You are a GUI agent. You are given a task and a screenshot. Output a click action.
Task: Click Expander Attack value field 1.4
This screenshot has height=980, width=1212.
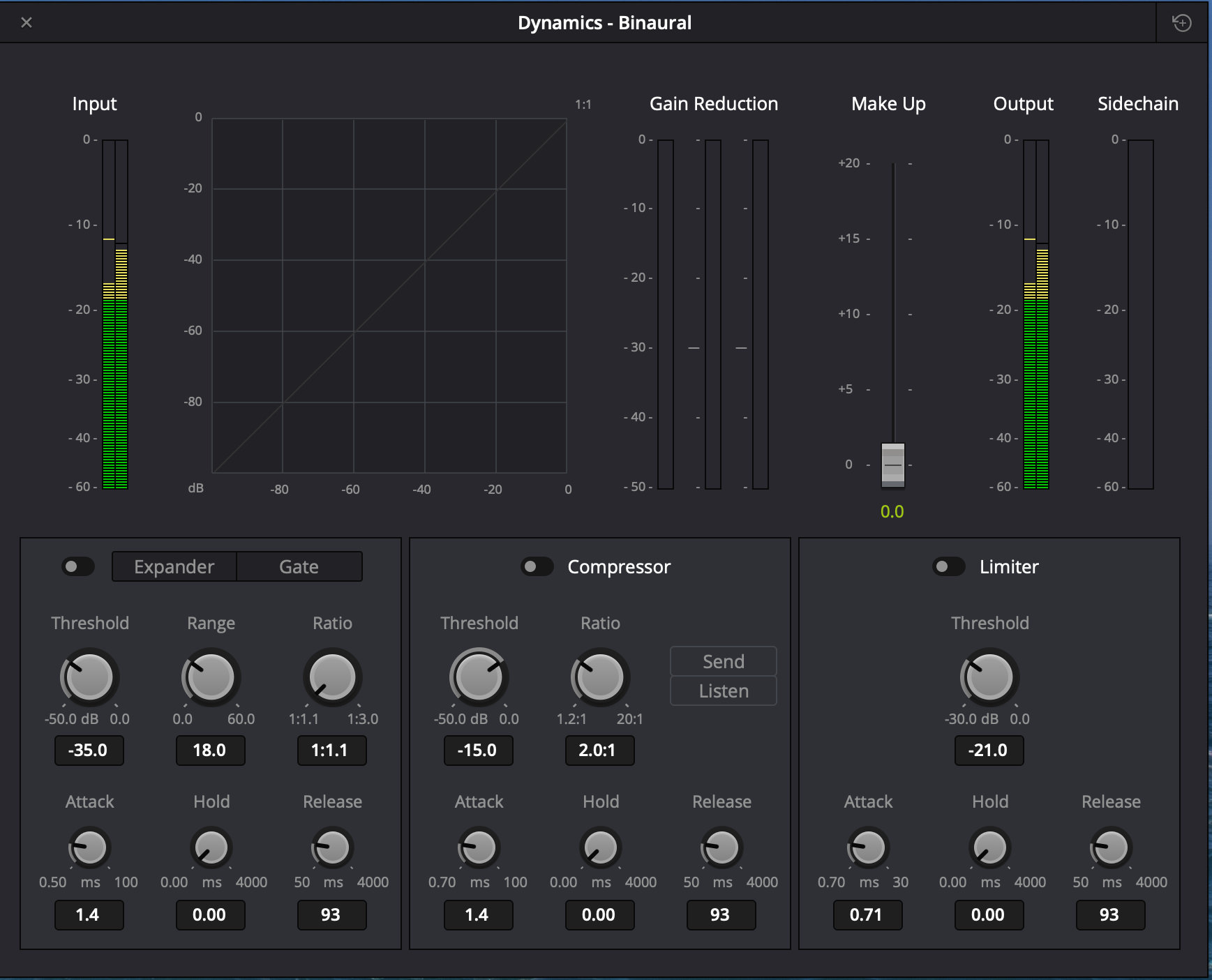point(89,915)
